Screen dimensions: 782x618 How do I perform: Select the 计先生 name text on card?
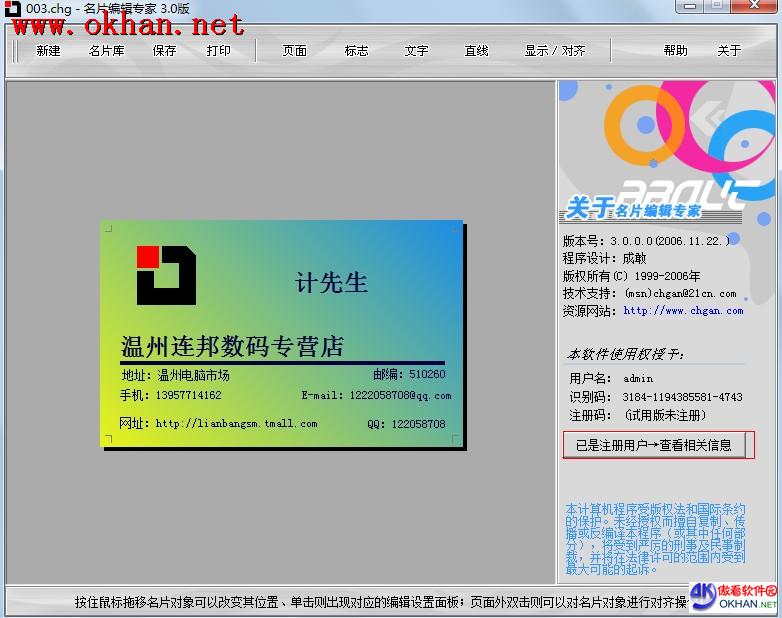coord(331,282)
